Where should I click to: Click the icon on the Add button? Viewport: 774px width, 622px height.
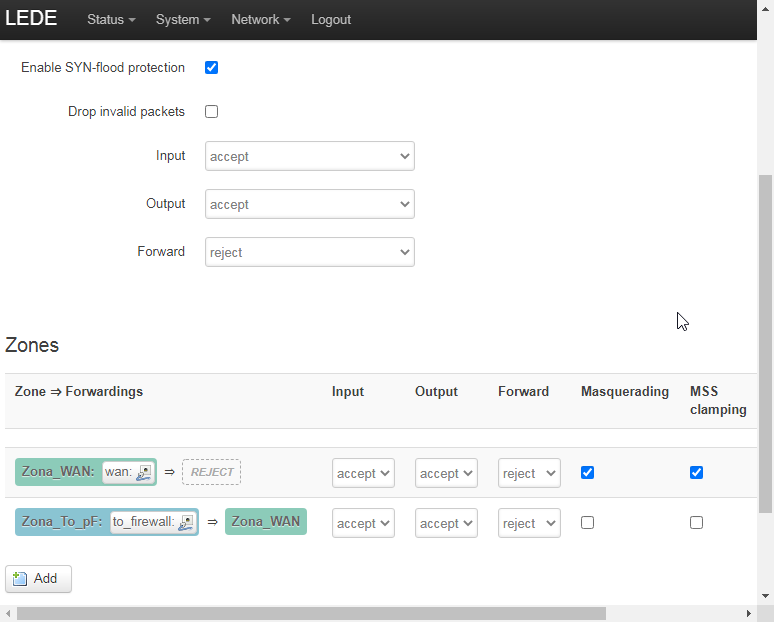click(20, 579)
